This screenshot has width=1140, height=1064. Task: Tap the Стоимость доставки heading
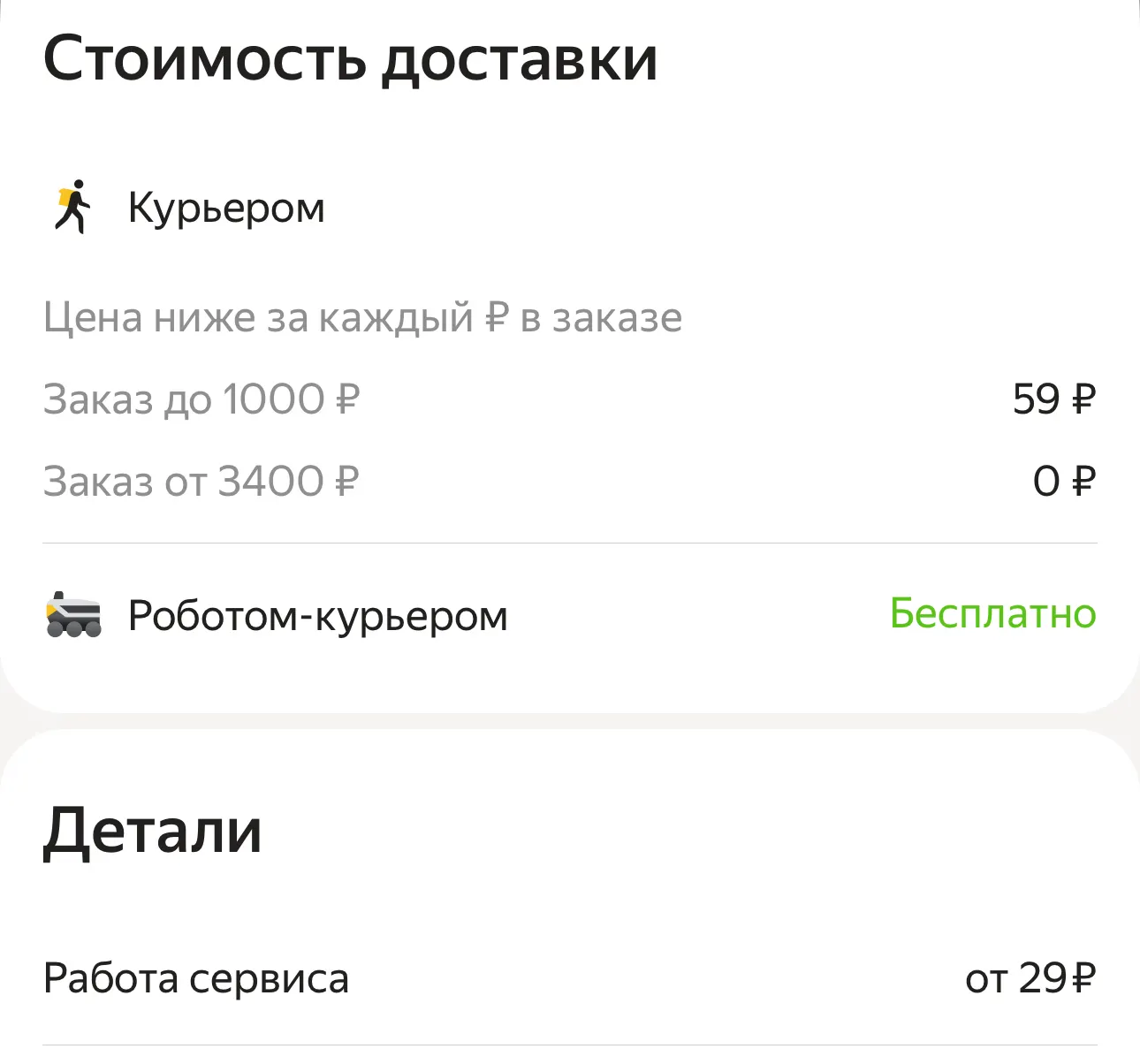click(350, 59)
